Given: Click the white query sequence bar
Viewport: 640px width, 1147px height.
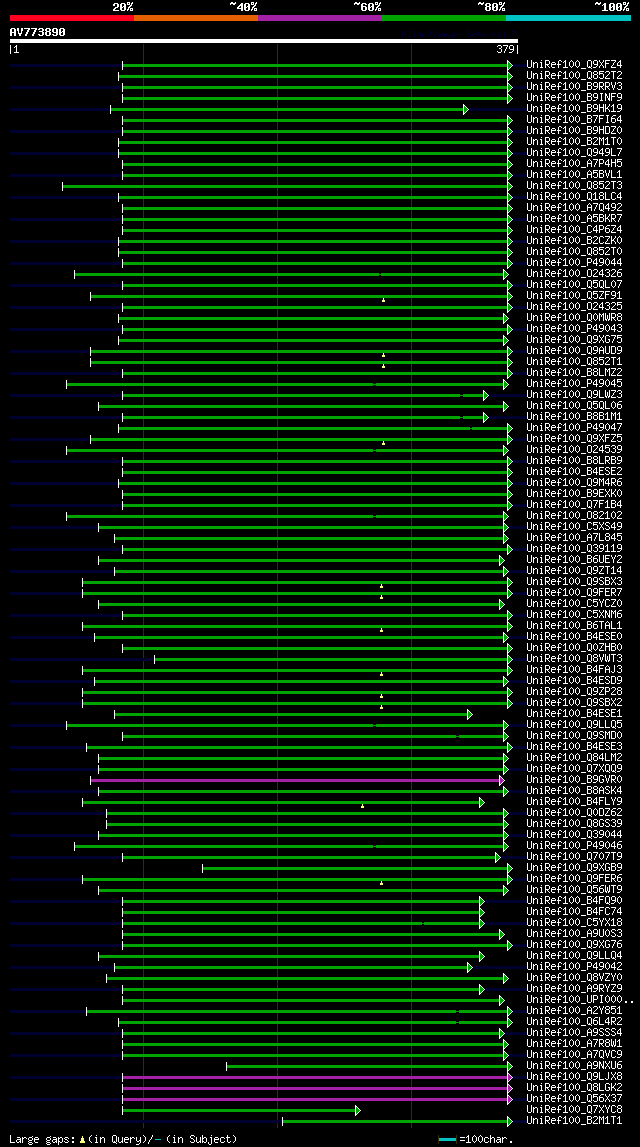Looking at the screenshot, I should pos(263,42).
